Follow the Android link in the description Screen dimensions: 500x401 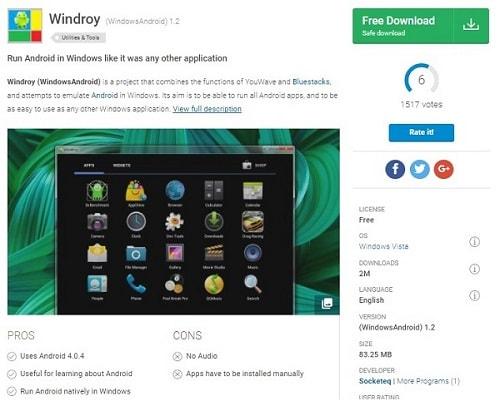click(x=105, y=95)
